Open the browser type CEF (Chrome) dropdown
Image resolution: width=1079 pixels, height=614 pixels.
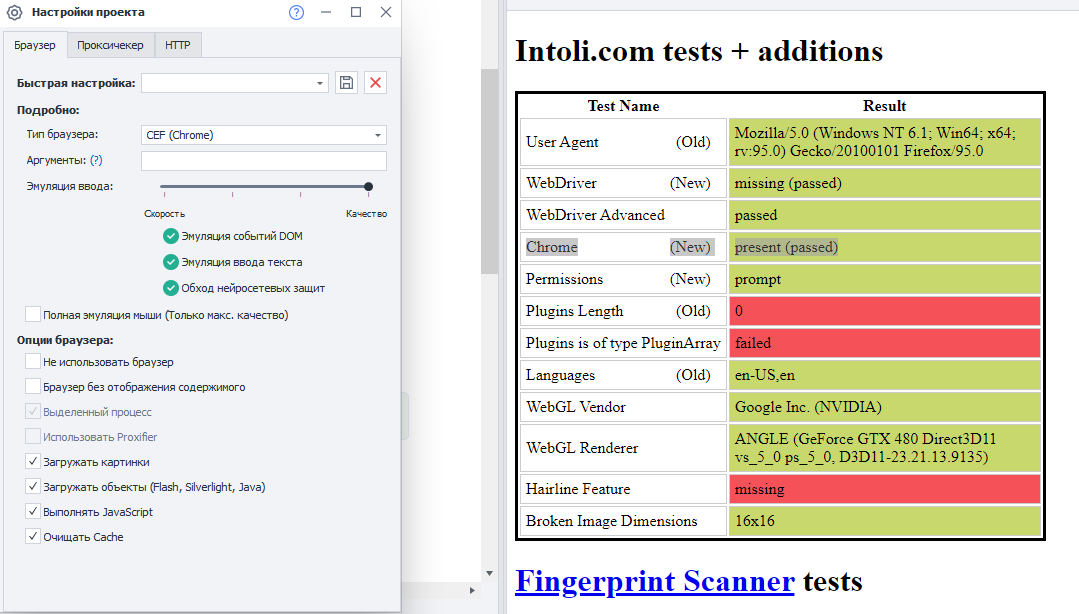point(264,135)
